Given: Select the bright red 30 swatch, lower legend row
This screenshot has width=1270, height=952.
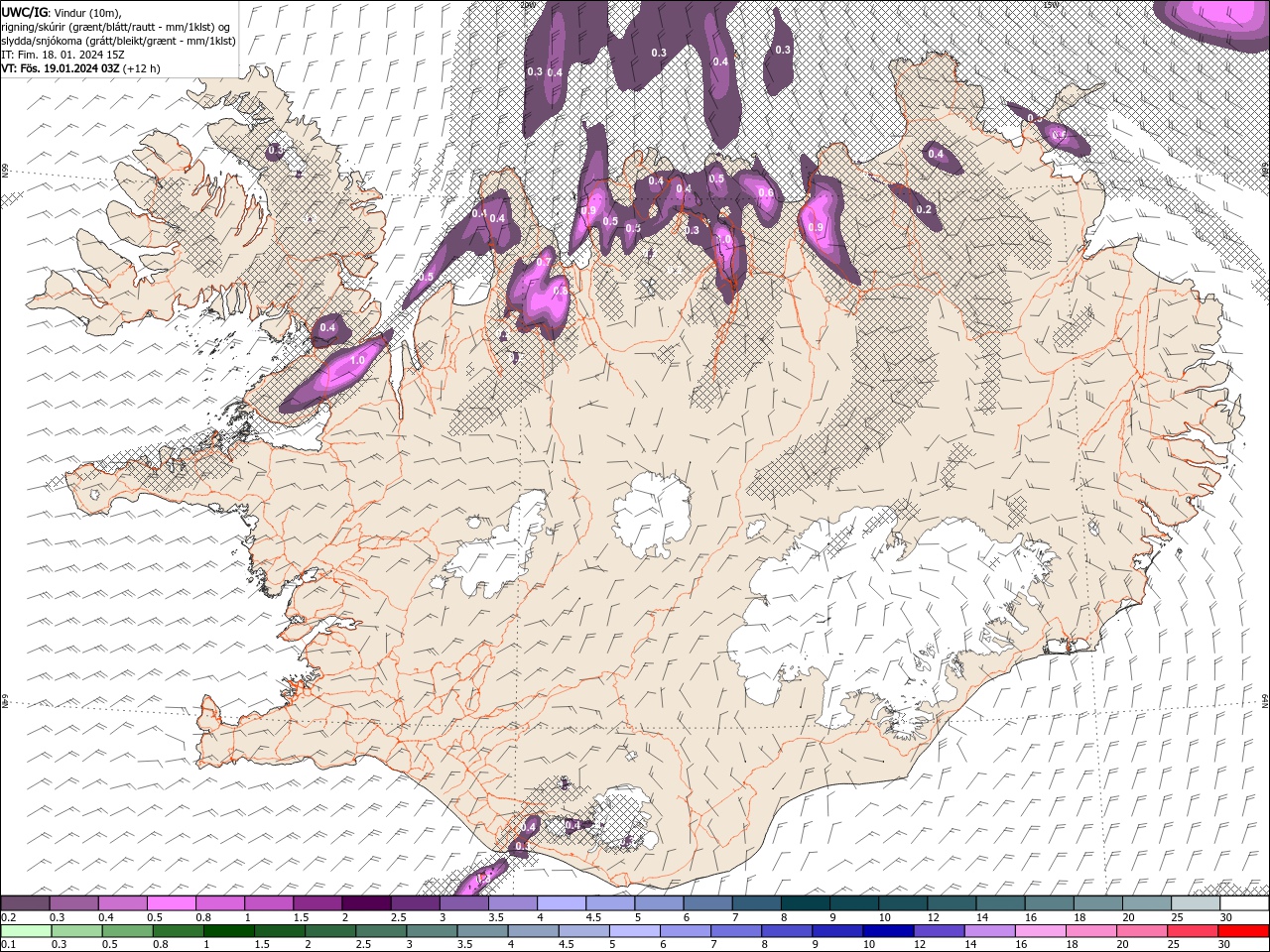Looking at the screenshot, I should tap(1243, 931).
